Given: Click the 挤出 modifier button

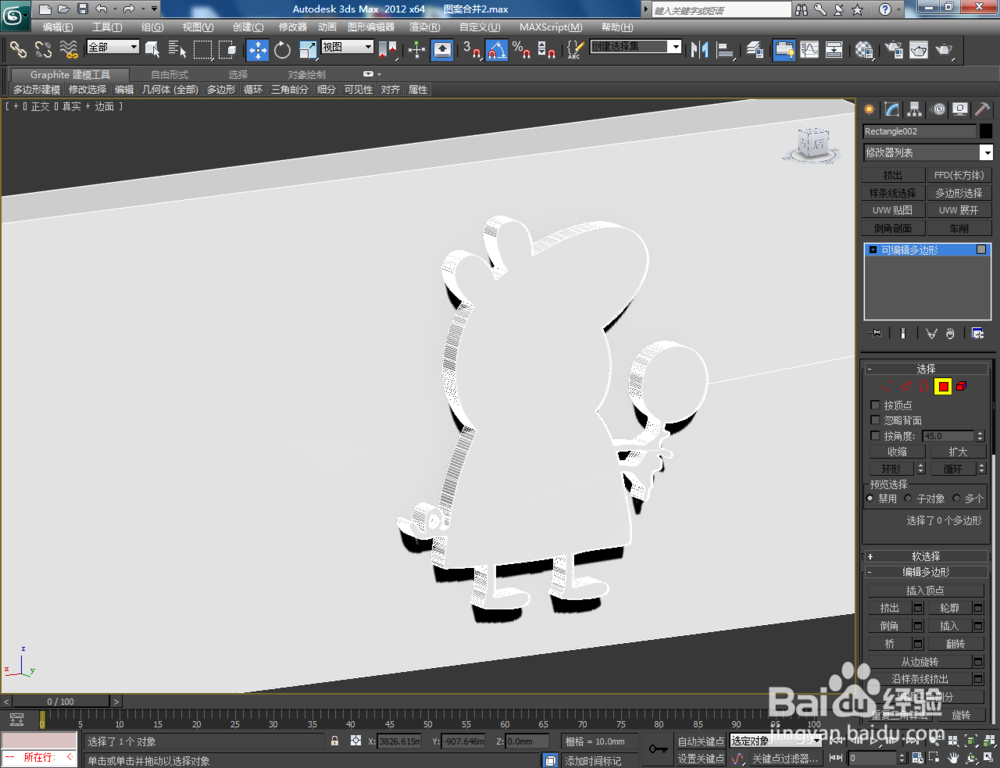Looking at the screenshot, I should pos(892,175).
